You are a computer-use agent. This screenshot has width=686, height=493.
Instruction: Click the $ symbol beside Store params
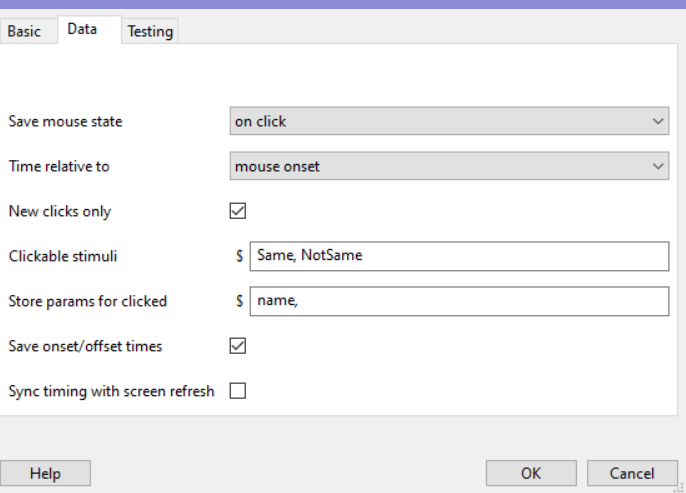tap(240, 301)
